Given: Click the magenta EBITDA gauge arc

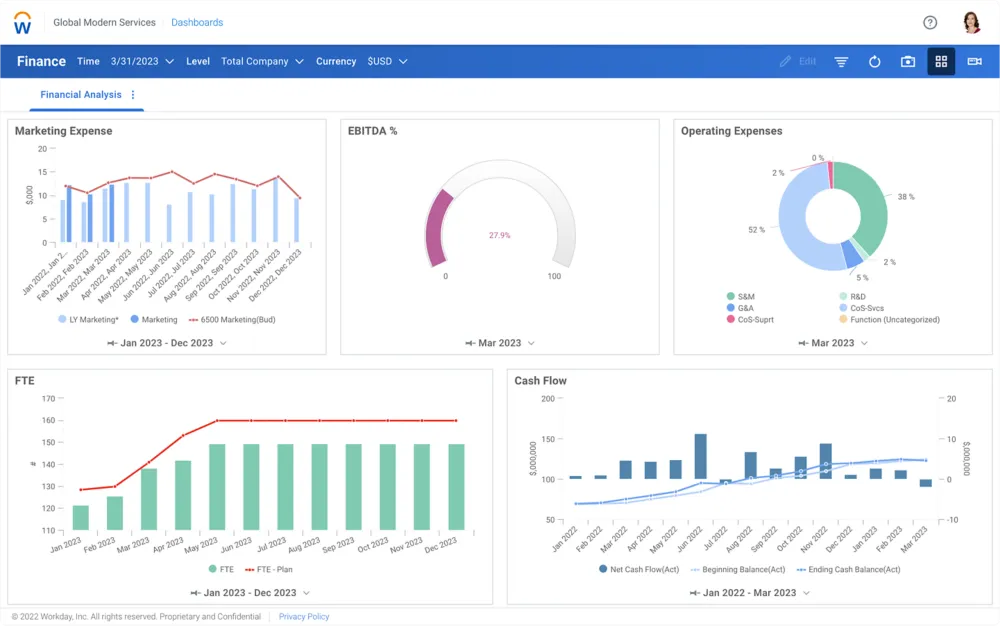Looking at the screenshot, I should pos(439,228).
